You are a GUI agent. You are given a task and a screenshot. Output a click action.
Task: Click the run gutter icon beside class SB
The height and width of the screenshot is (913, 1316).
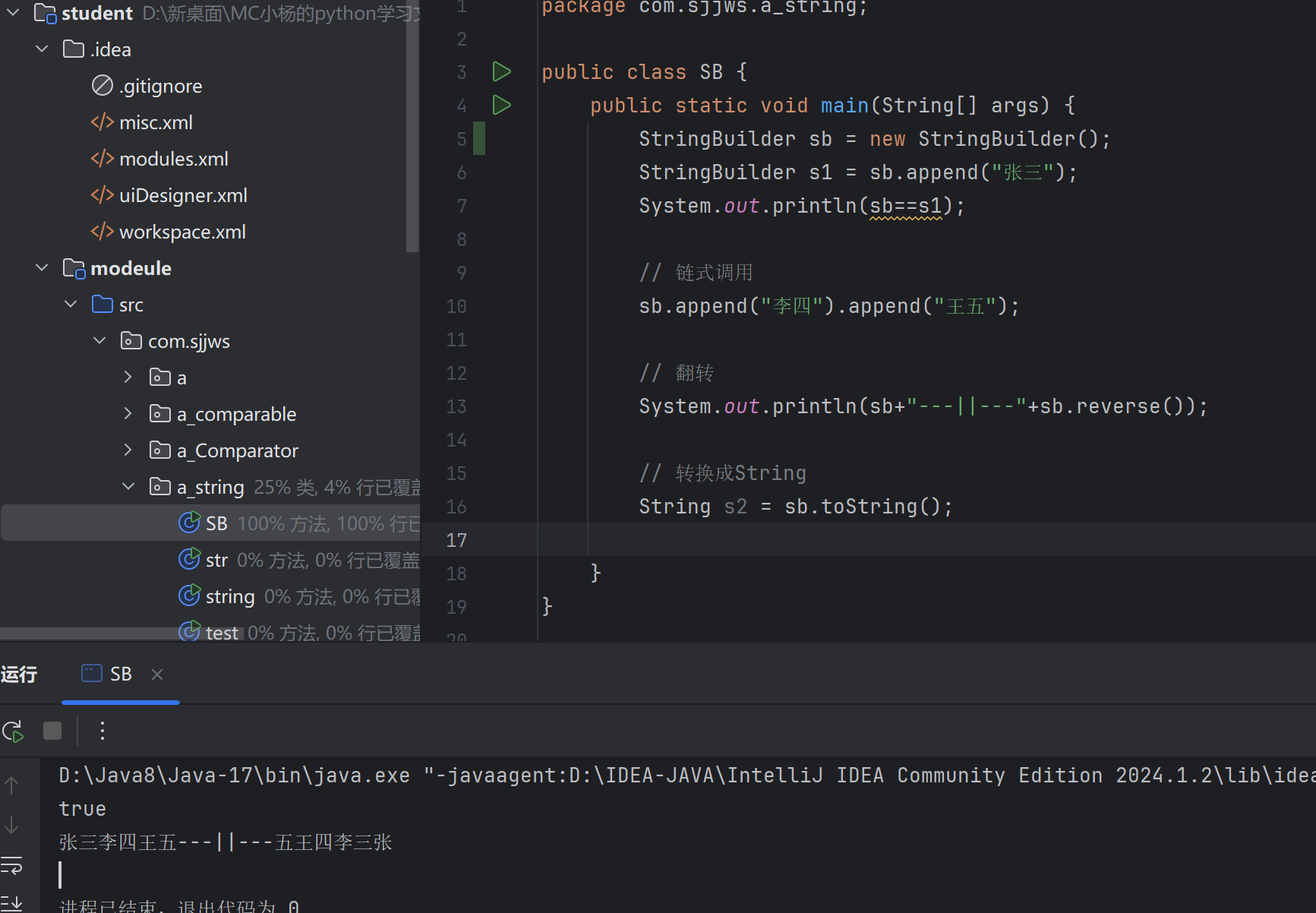click(501, 72)
